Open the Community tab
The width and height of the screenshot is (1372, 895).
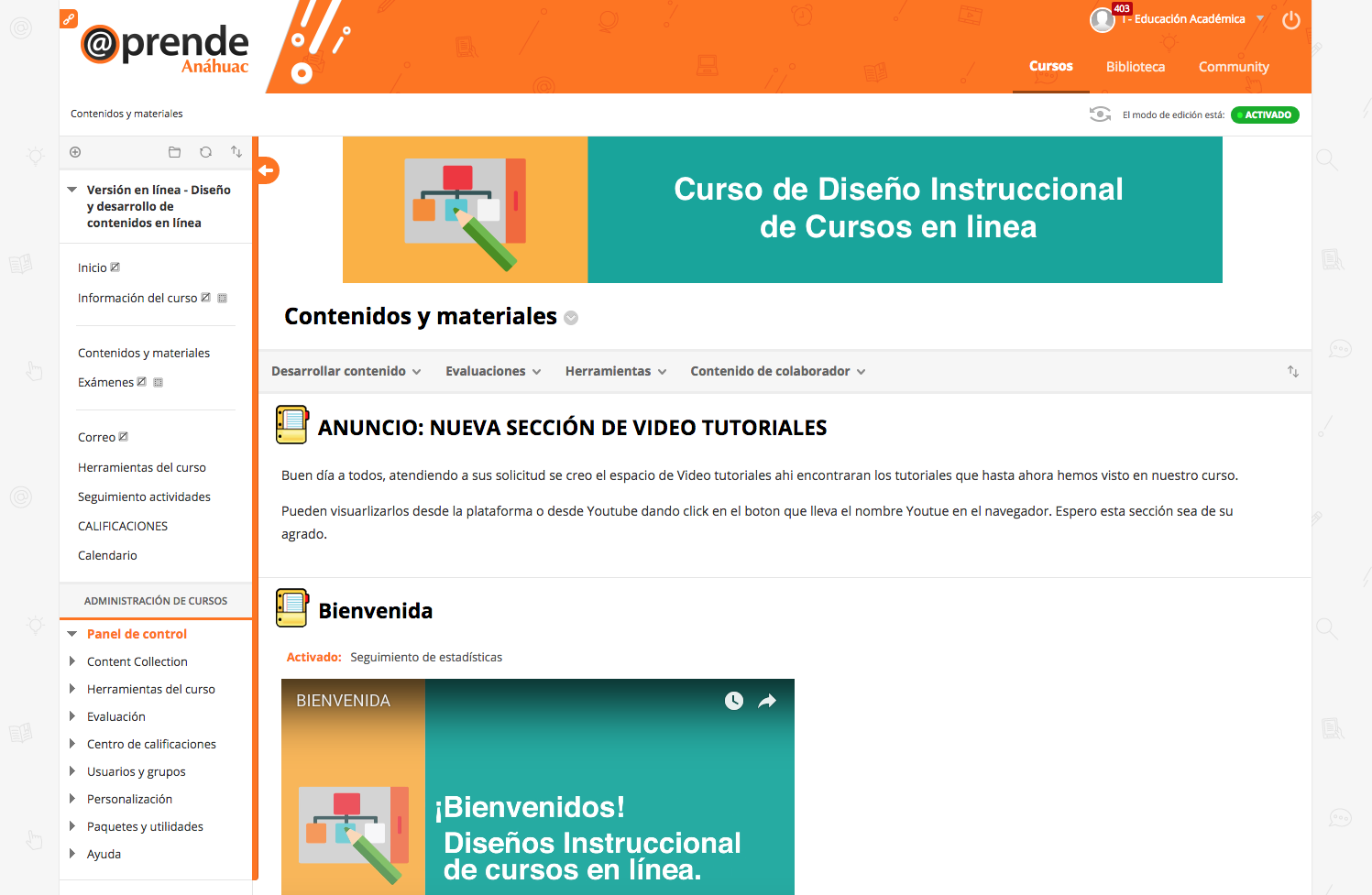(x=1233, y=67)
